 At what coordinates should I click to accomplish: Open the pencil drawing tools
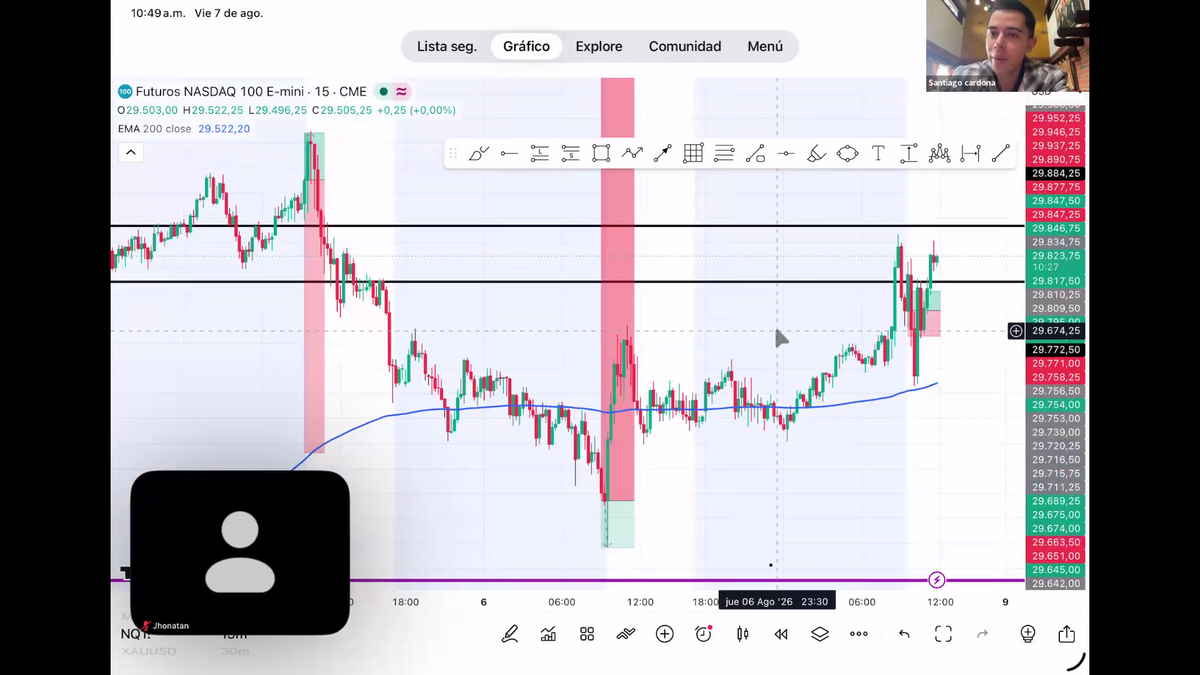(510, 634)
